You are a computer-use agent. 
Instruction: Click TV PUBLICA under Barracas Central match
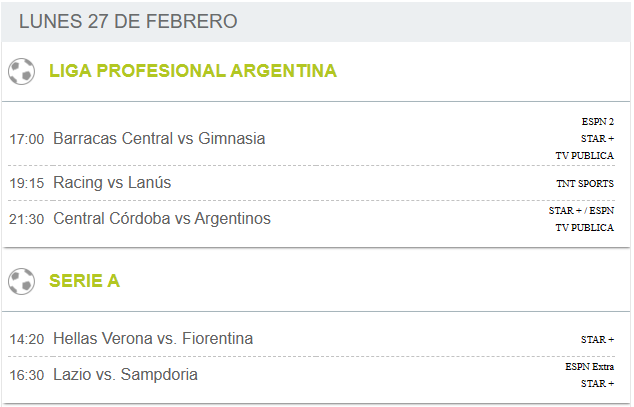tap(585, 156)
